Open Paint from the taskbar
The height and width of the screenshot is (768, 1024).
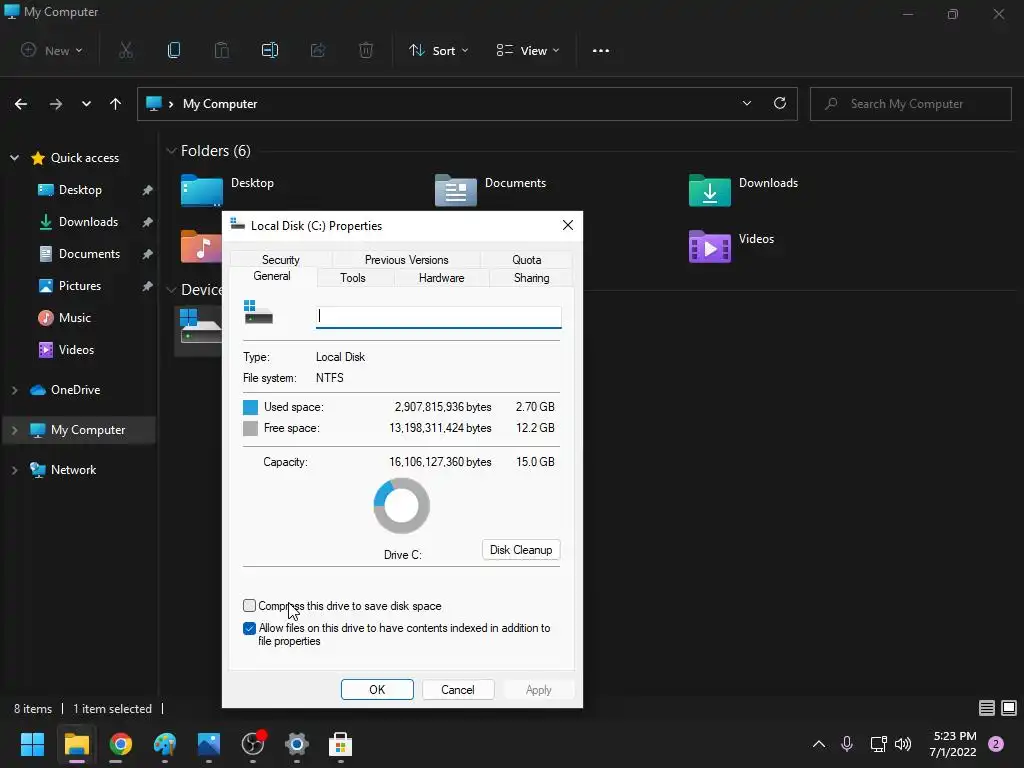[165, 744]
